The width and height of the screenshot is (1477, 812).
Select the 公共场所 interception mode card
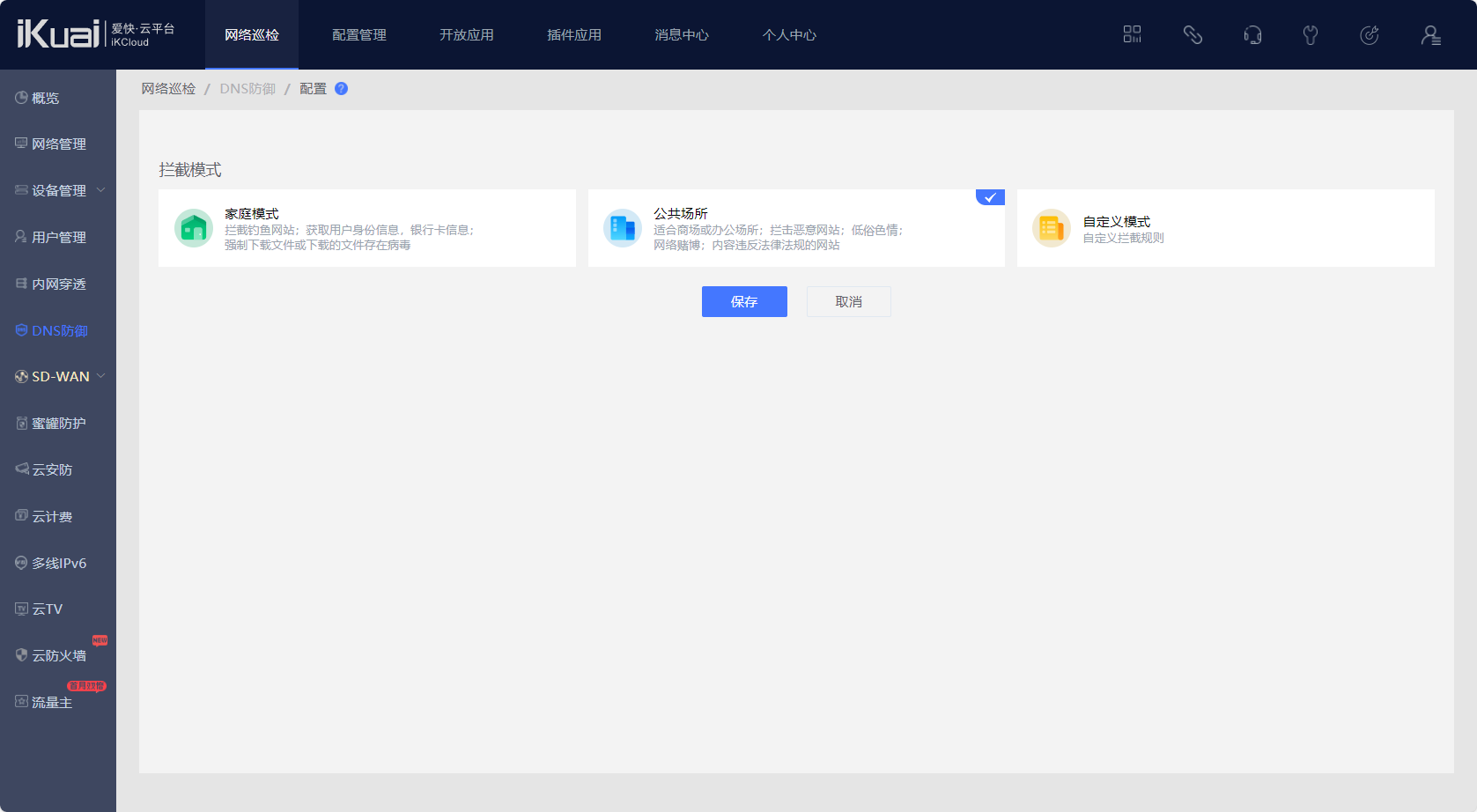tap(796, 228)
